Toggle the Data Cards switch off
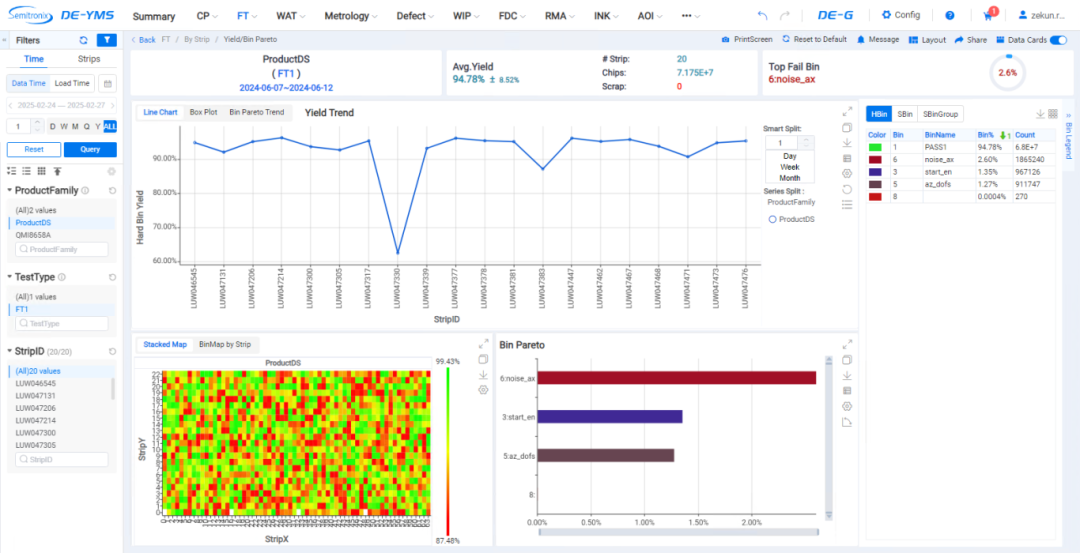The height and width of the screenshot is (553, 1080). click(x=1057, y=40)
